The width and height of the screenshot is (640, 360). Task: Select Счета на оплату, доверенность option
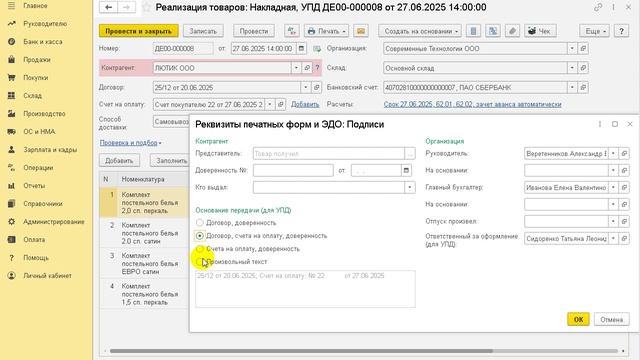(x=200, y=249)
